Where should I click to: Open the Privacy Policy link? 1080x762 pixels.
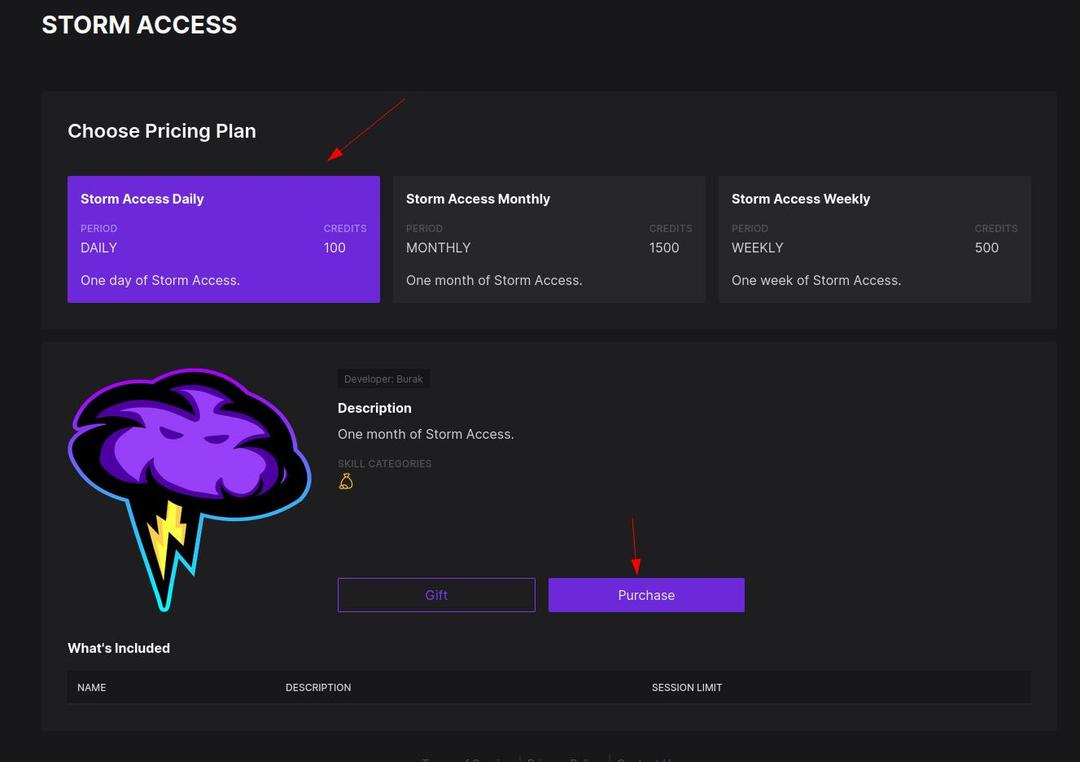point(563,759)
